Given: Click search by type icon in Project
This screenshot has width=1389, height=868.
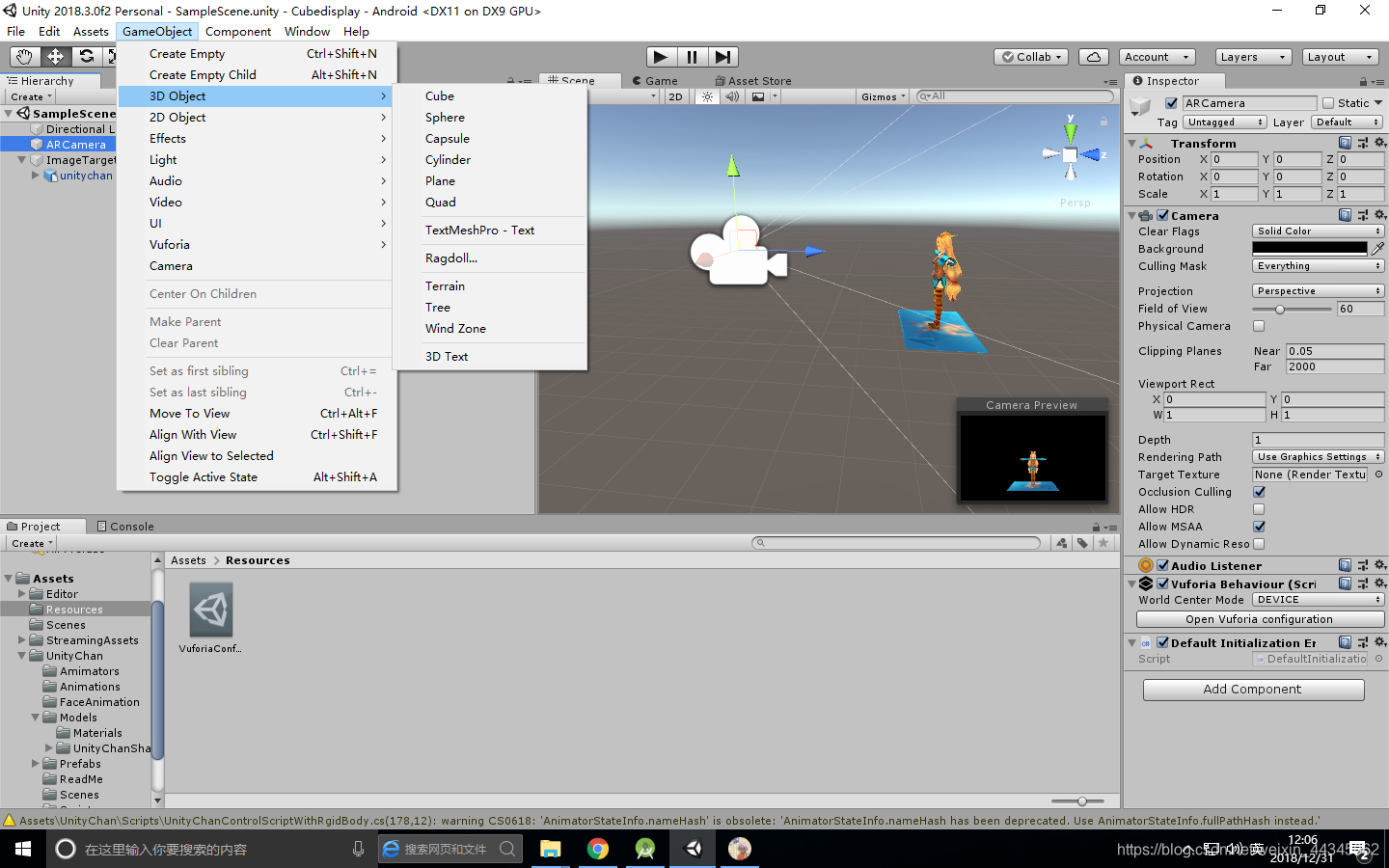Looking at the screenshot, I should click(1062, 543).
